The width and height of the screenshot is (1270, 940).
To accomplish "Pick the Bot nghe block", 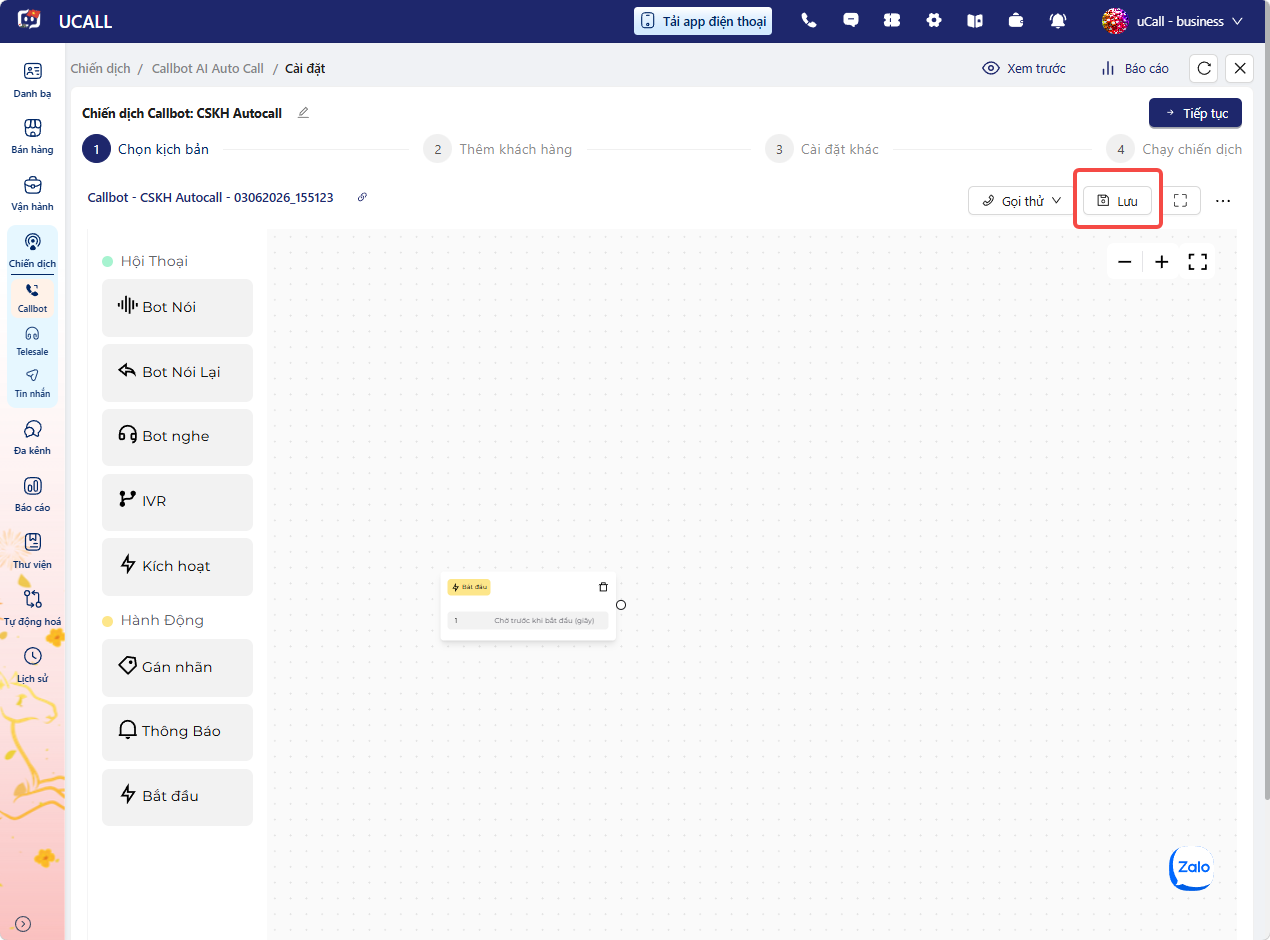I will 177,437.
